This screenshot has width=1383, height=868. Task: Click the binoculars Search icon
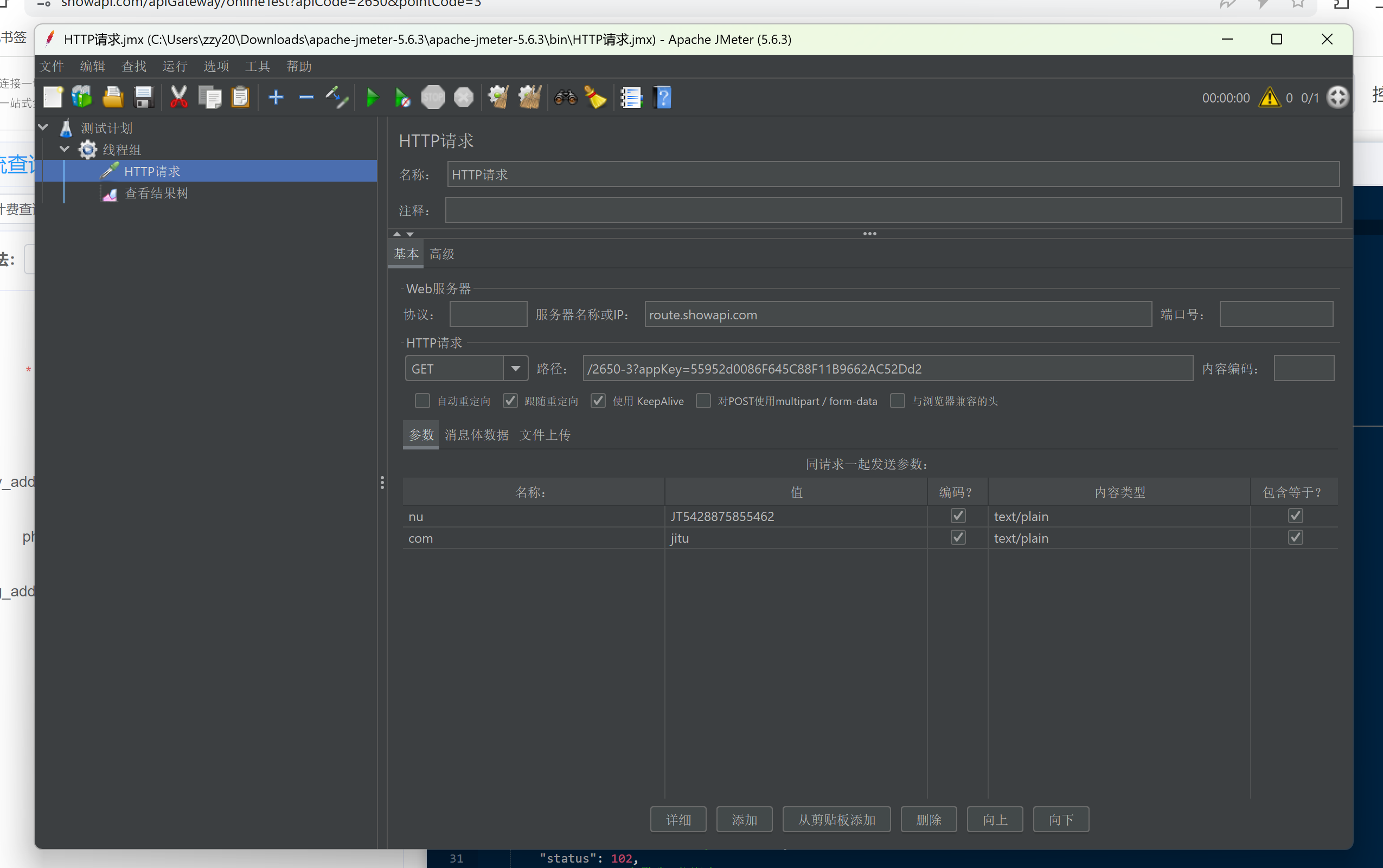click(565, 98)
